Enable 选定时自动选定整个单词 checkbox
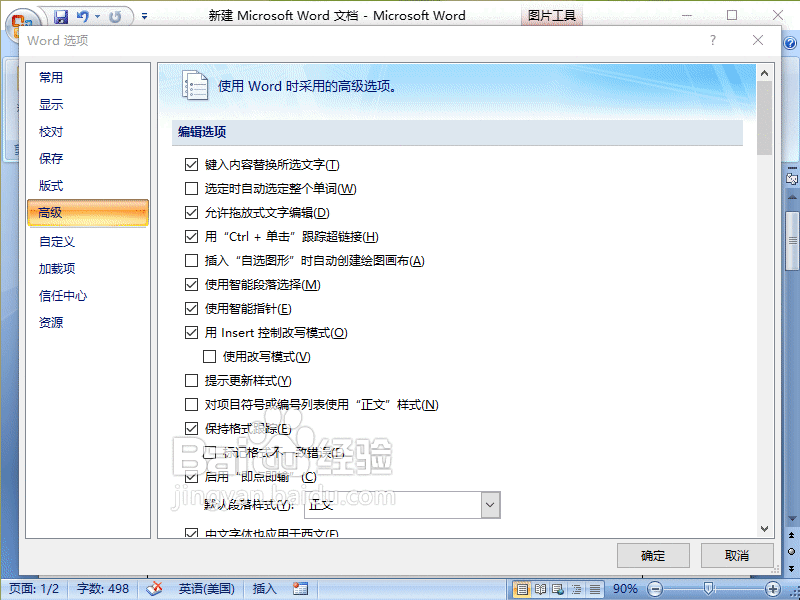This screenshot has width=800, height=600. [191, 189]
